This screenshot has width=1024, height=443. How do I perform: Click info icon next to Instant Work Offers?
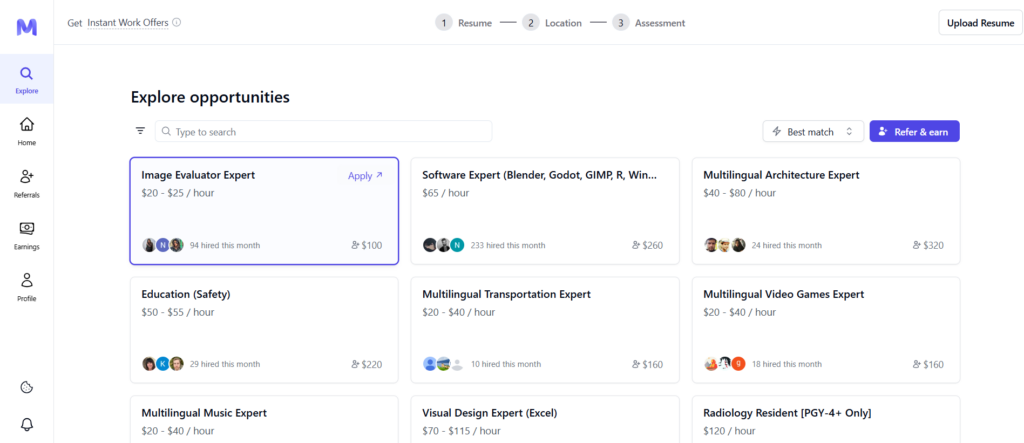pos(177,22)
